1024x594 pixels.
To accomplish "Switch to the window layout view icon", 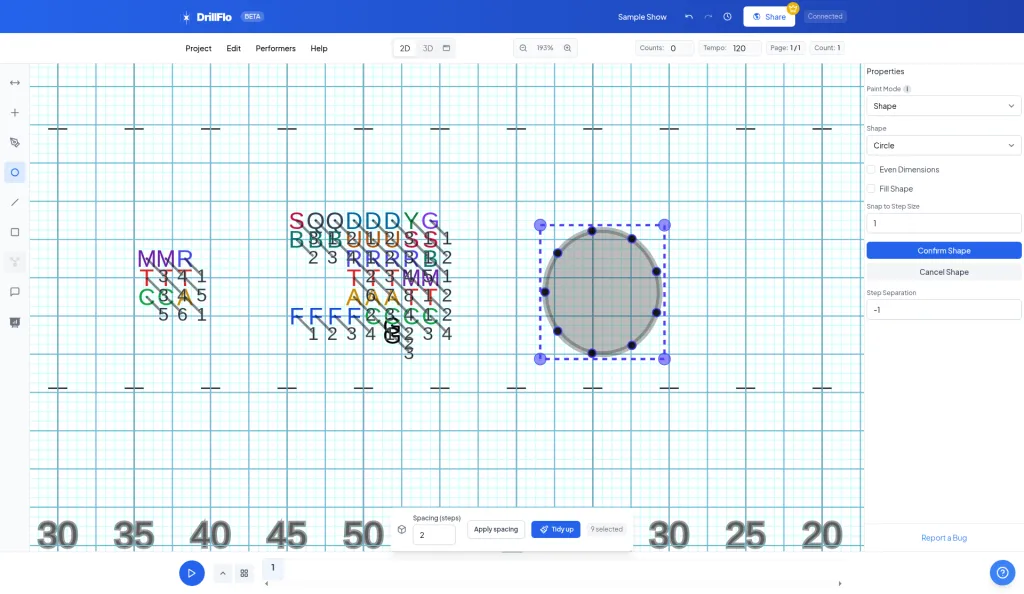I will [447, 48].
